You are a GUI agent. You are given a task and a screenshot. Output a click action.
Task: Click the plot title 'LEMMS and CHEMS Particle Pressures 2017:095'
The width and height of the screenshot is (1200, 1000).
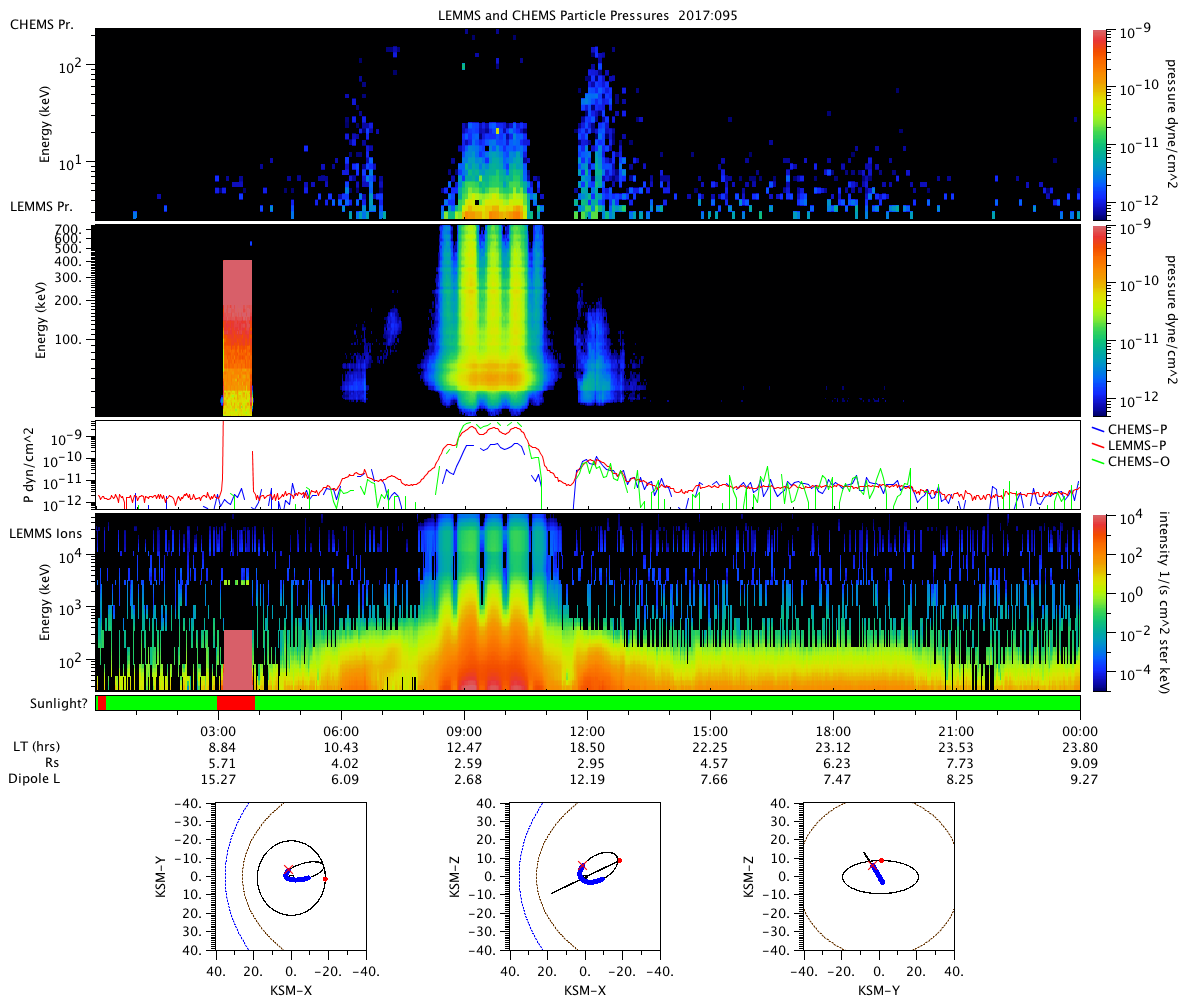tap(589, 16)
